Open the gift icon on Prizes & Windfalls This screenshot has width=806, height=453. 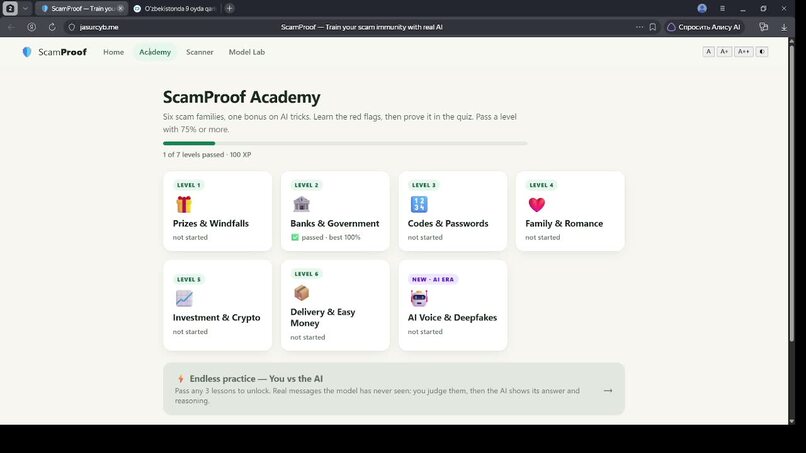coord(184,204)
